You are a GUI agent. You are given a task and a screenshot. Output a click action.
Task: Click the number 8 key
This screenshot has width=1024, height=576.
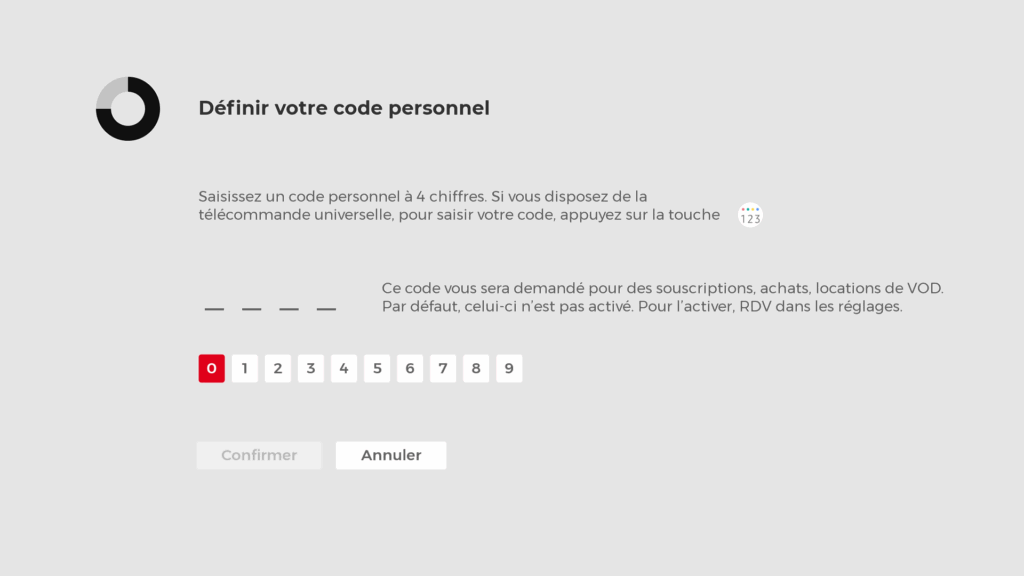point(476,369)
